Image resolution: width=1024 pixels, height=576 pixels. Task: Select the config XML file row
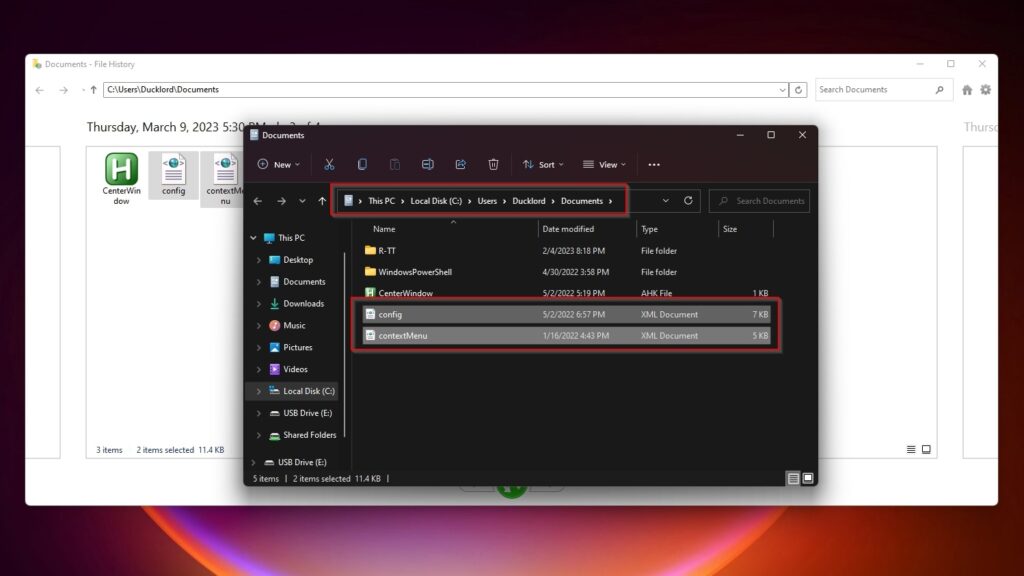[567, 314]
